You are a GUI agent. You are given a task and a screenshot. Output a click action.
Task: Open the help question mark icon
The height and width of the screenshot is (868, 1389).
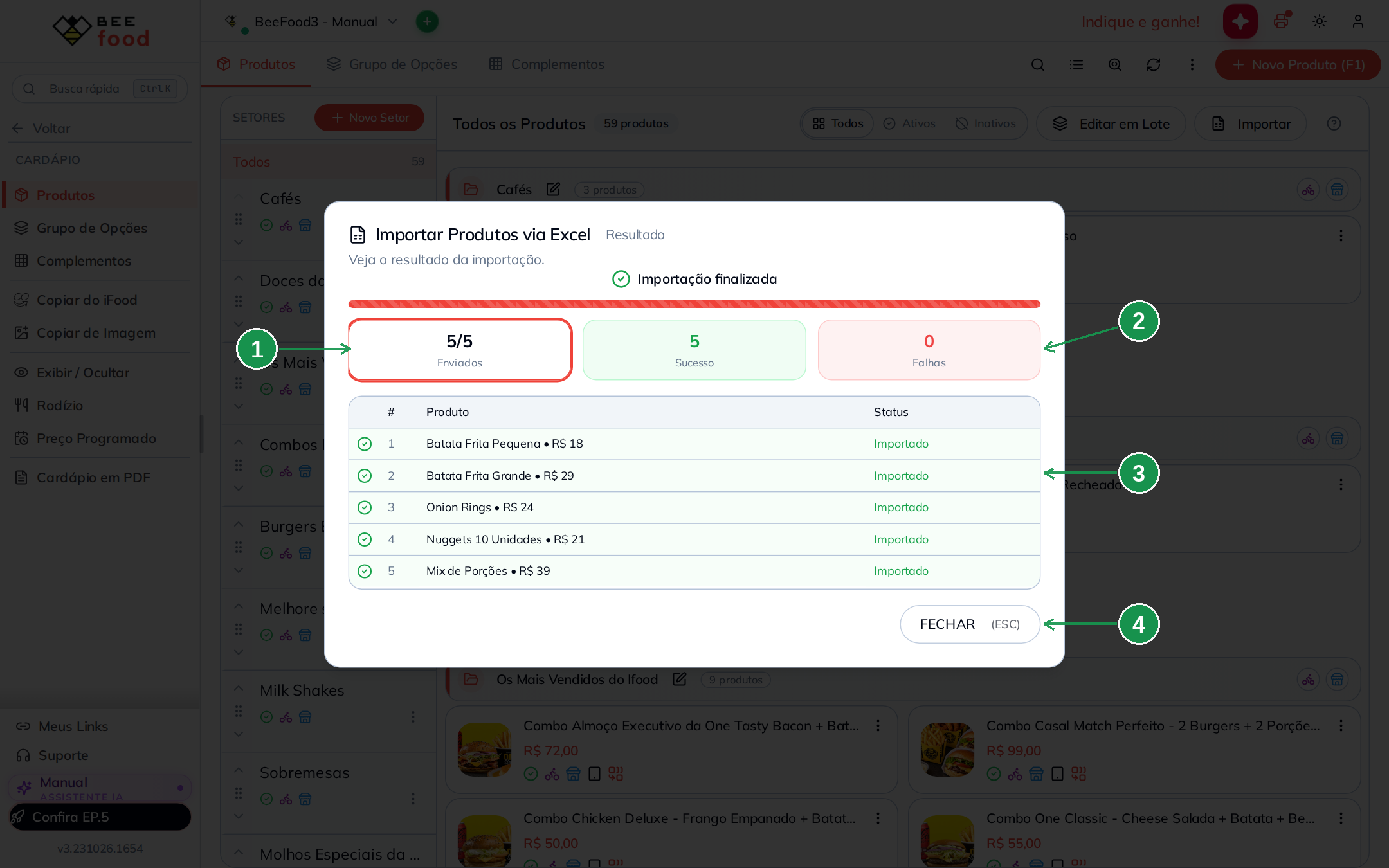click(x=1334, y=123)
